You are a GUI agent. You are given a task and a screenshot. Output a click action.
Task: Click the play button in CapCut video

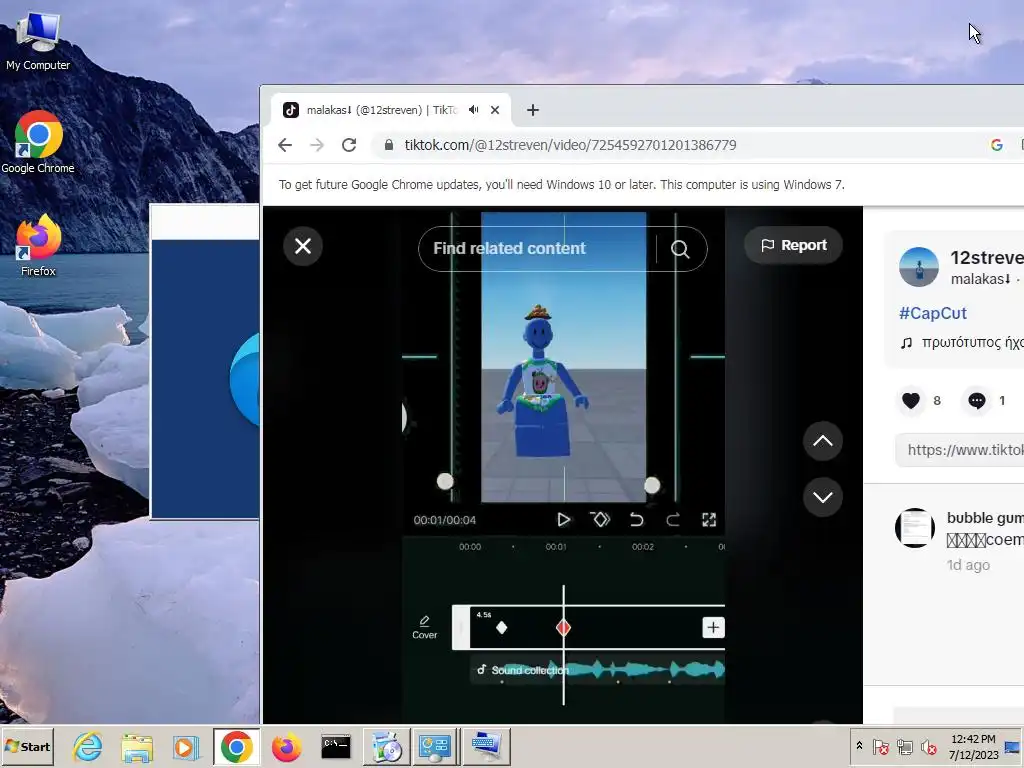point(563,520)
